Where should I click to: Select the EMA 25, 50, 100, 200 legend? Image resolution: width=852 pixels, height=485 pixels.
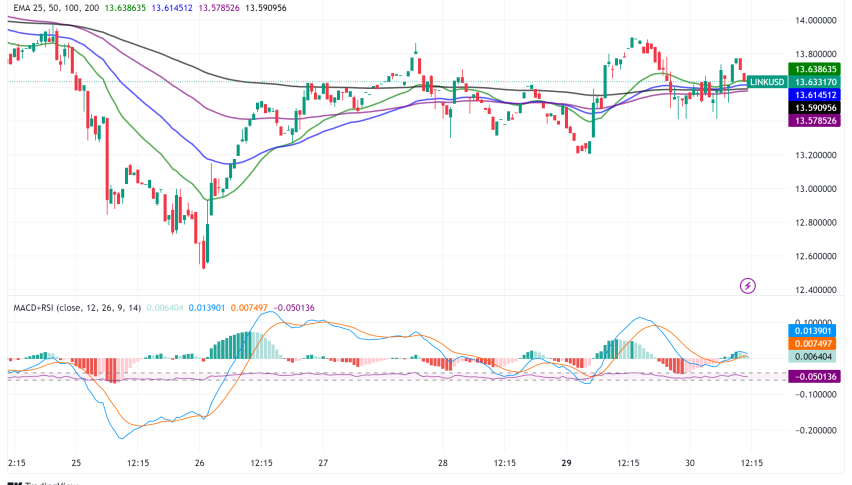point(57,8)
